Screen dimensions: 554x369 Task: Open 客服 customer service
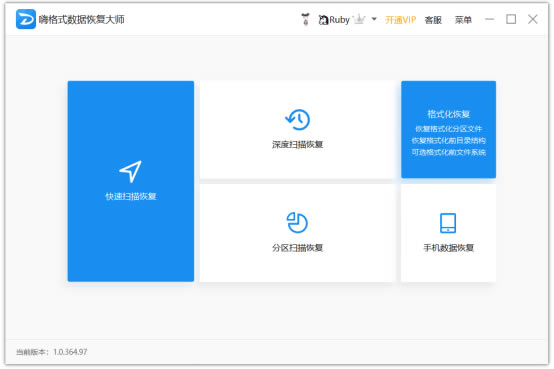tap(433, 20)
